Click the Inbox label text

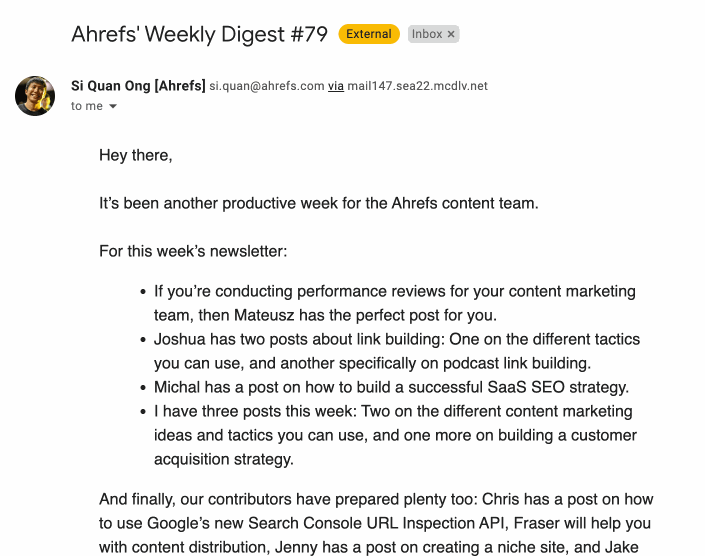pyautogui.click(x=427, y=34)
